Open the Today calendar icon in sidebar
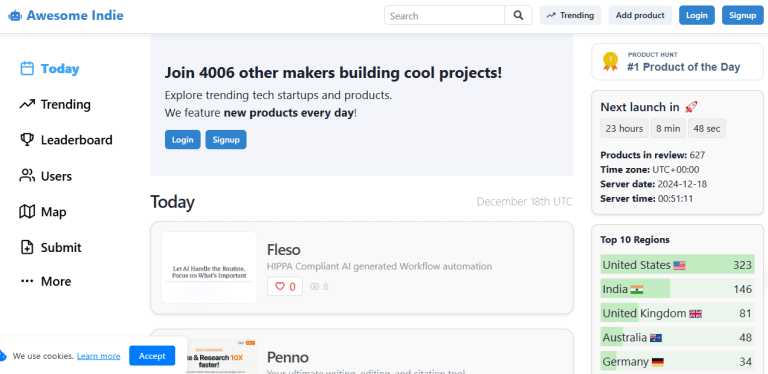The image size is (768, 374). (27, 68)
